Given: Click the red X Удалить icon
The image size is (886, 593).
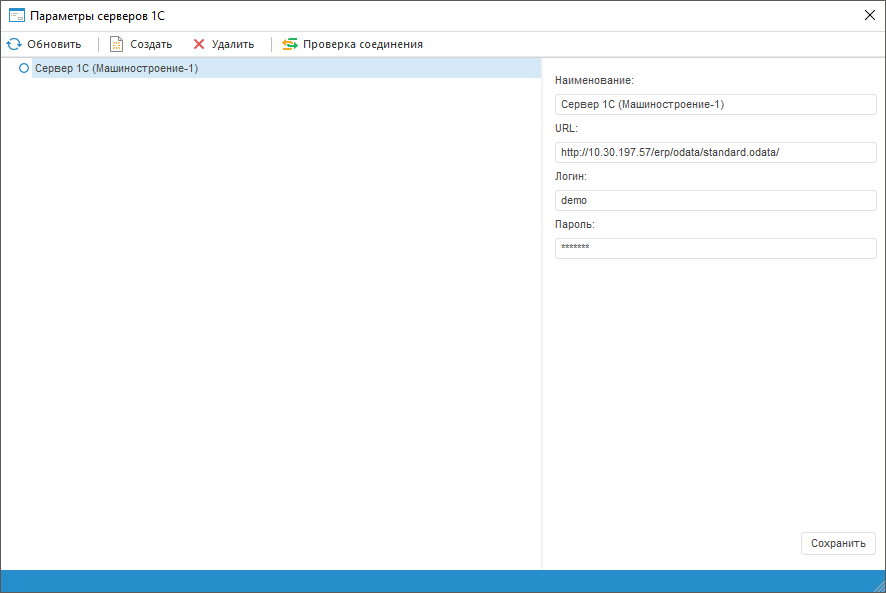Looking at the screenshot, I should pyautogui.click(x=199, y=44).
